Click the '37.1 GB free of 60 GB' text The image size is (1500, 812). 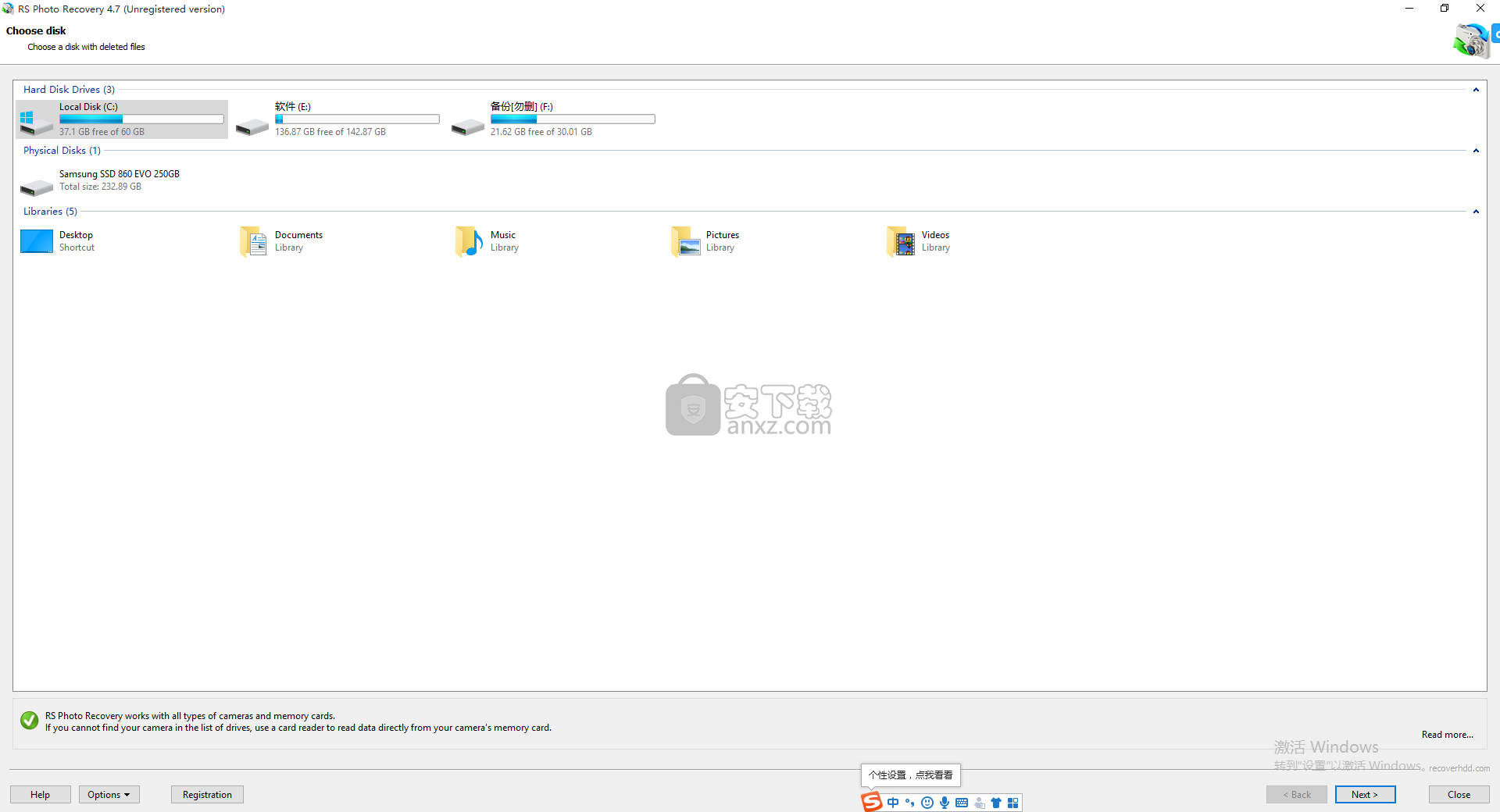[102, 132]
